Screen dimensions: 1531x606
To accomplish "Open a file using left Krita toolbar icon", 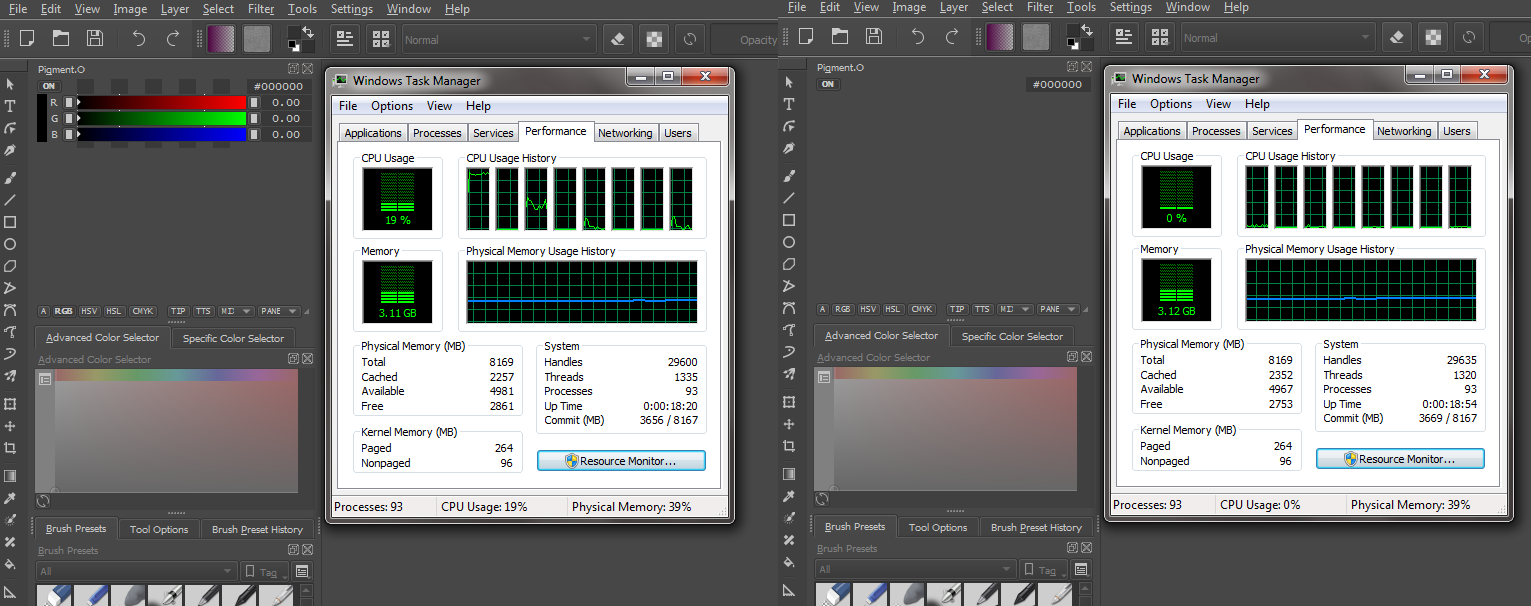I will tap(61, 39).
